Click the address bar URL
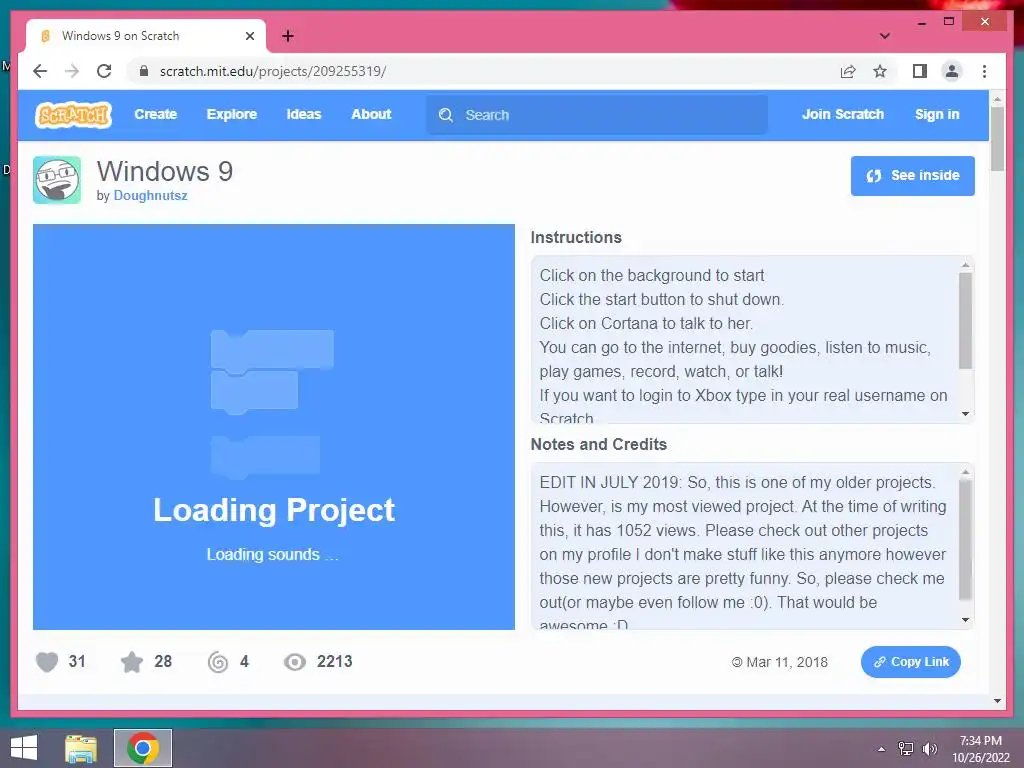 [273, 71]
